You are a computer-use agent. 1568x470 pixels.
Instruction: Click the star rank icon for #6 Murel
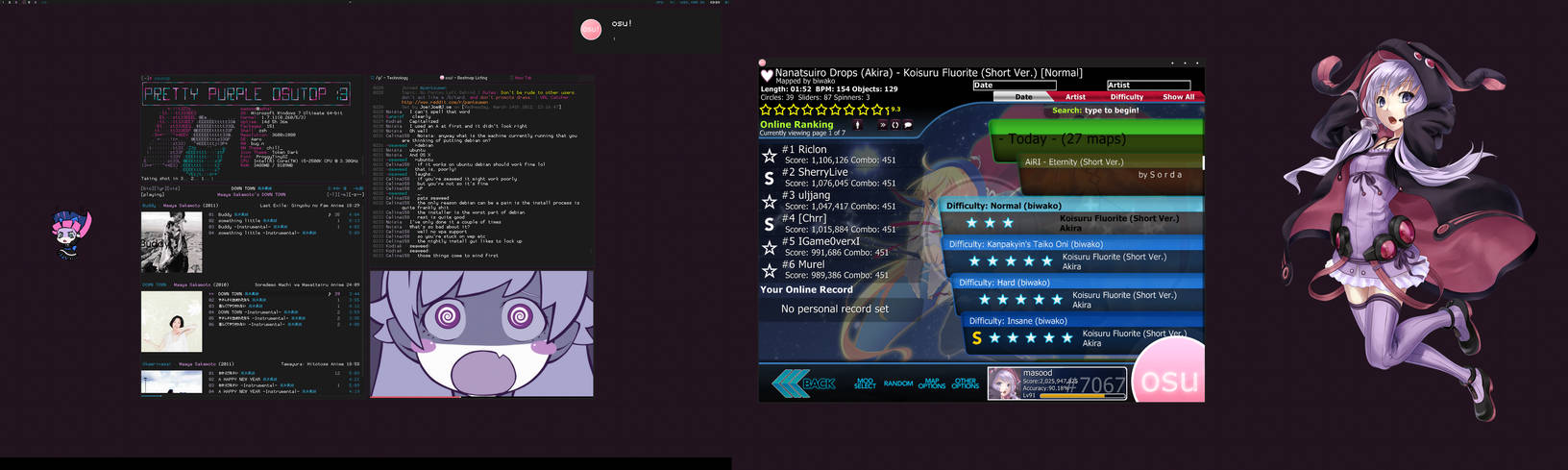tap(769, 270)
